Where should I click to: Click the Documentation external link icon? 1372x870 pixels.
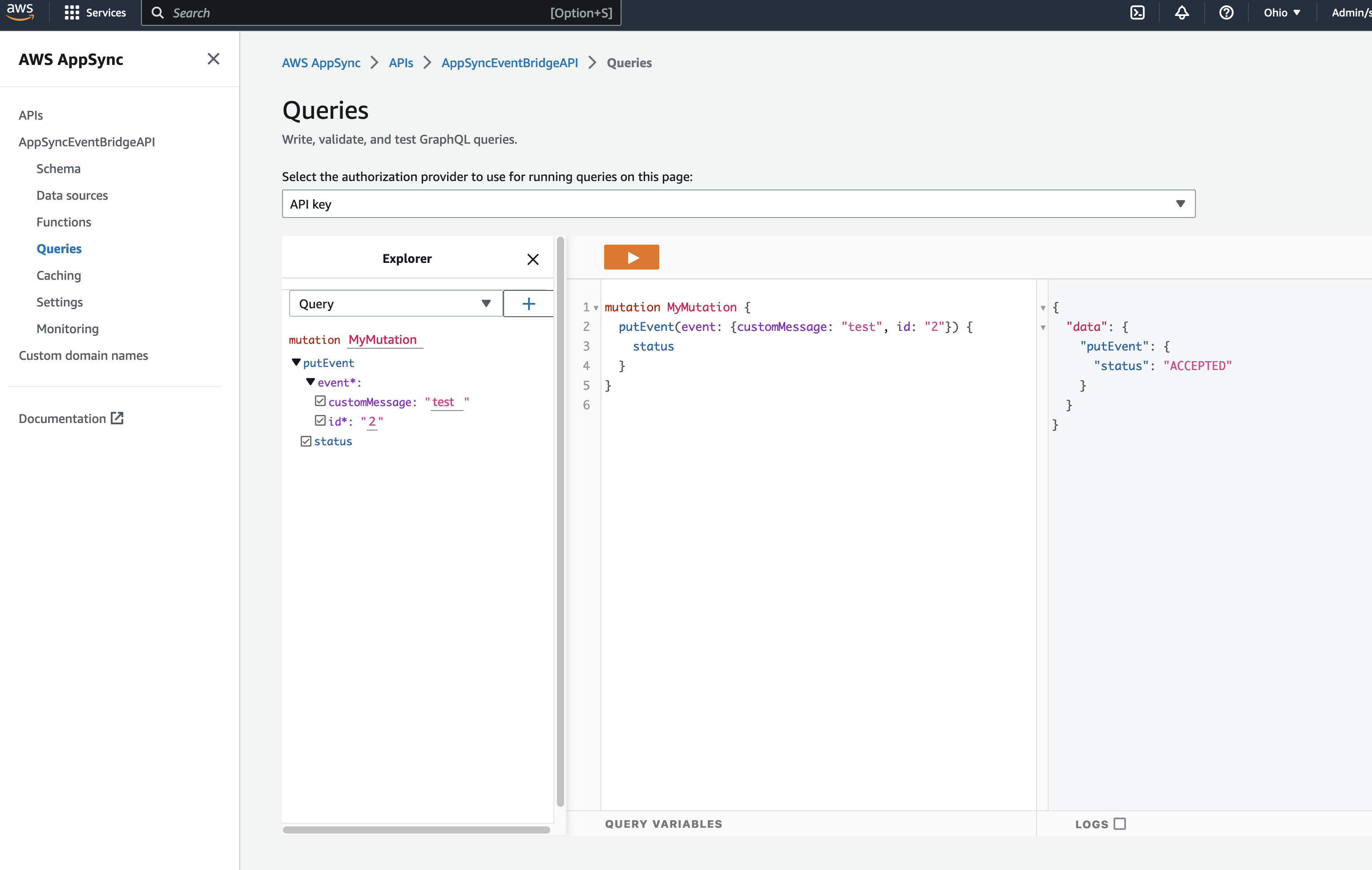117,418
